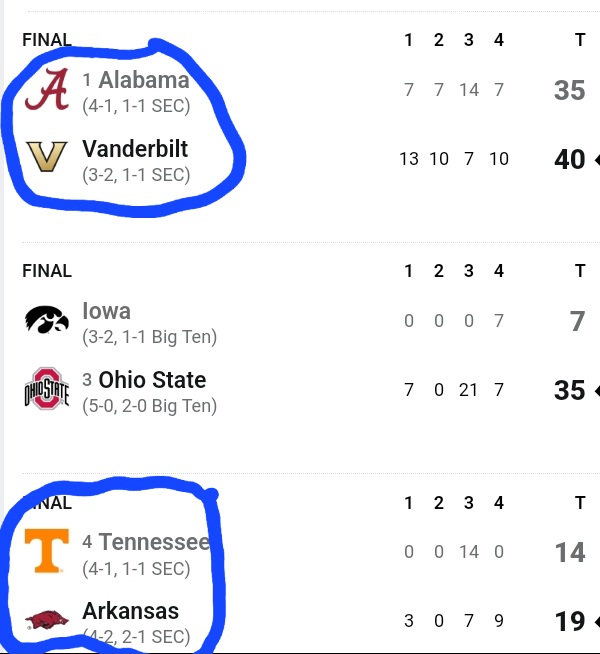
Task: Click the Alabama crimson A logo
Action: [x=46, y=91]
